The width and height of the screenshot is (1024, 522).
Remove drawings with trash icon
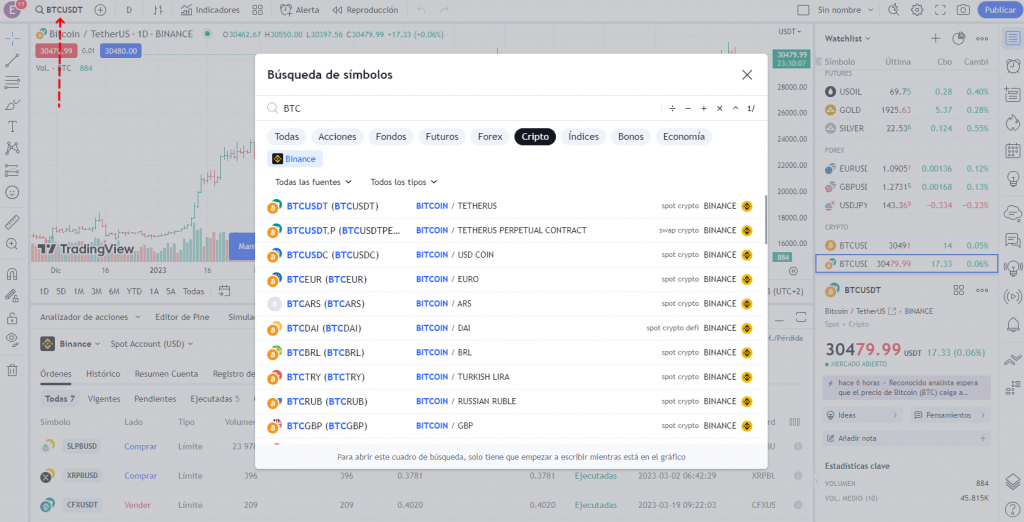tap(12, 370)
